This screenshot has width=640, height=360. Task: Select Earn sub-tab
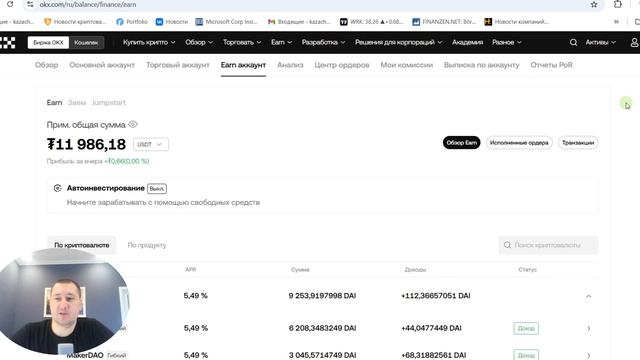pyautogui.click(x=54, y=102)
